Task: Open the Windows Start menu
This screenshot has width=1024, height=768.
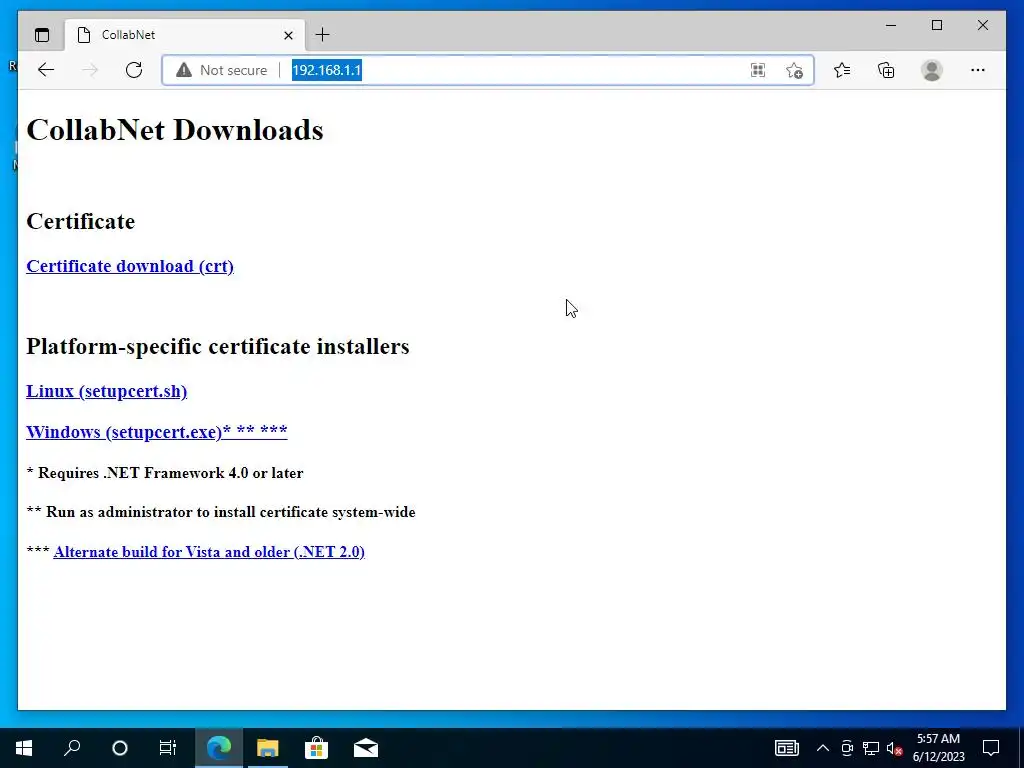Action: click(24, 748)
